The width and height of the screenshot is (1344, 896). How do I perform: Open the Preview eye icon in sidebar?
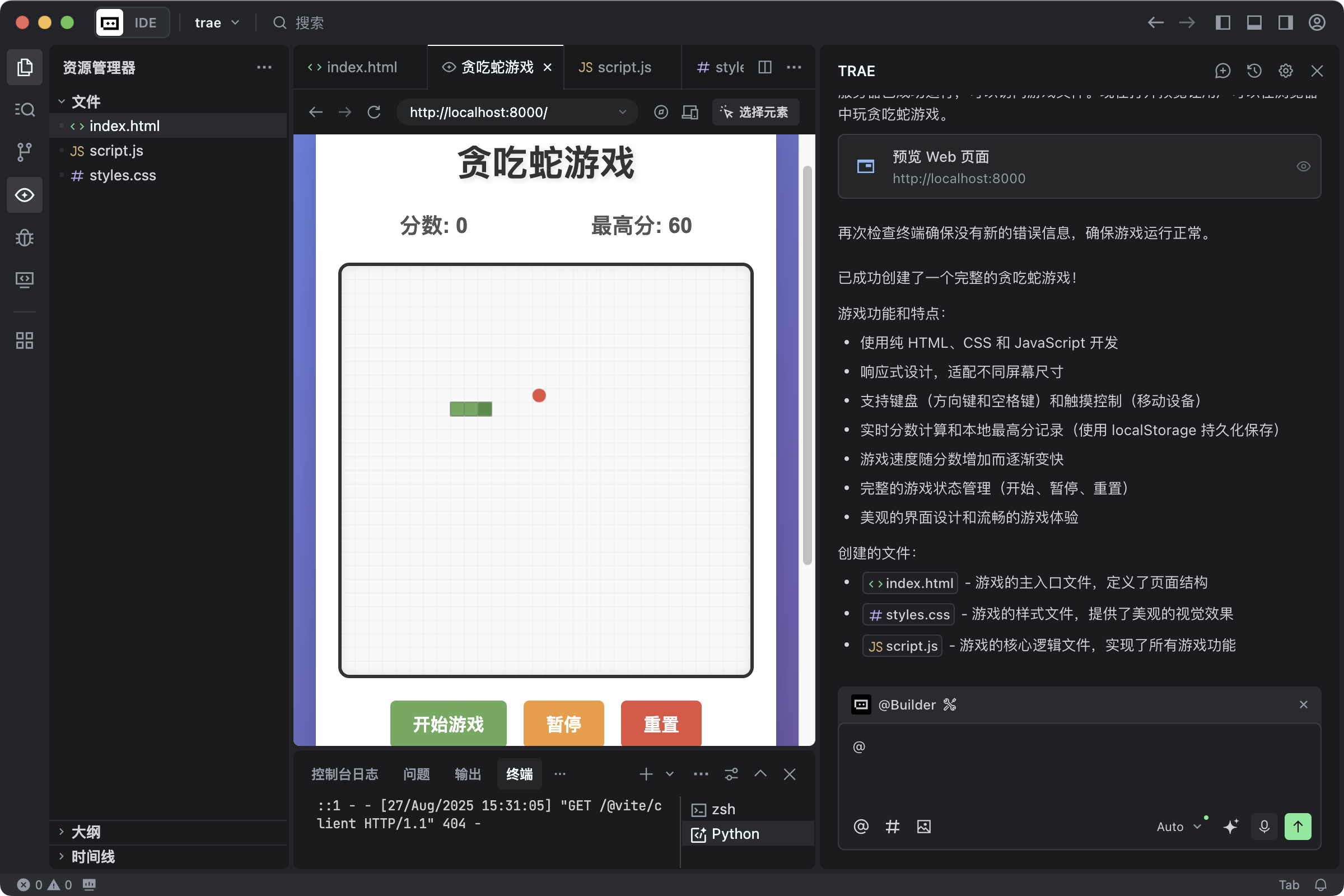pyautogui.click(x=25, y=195)
